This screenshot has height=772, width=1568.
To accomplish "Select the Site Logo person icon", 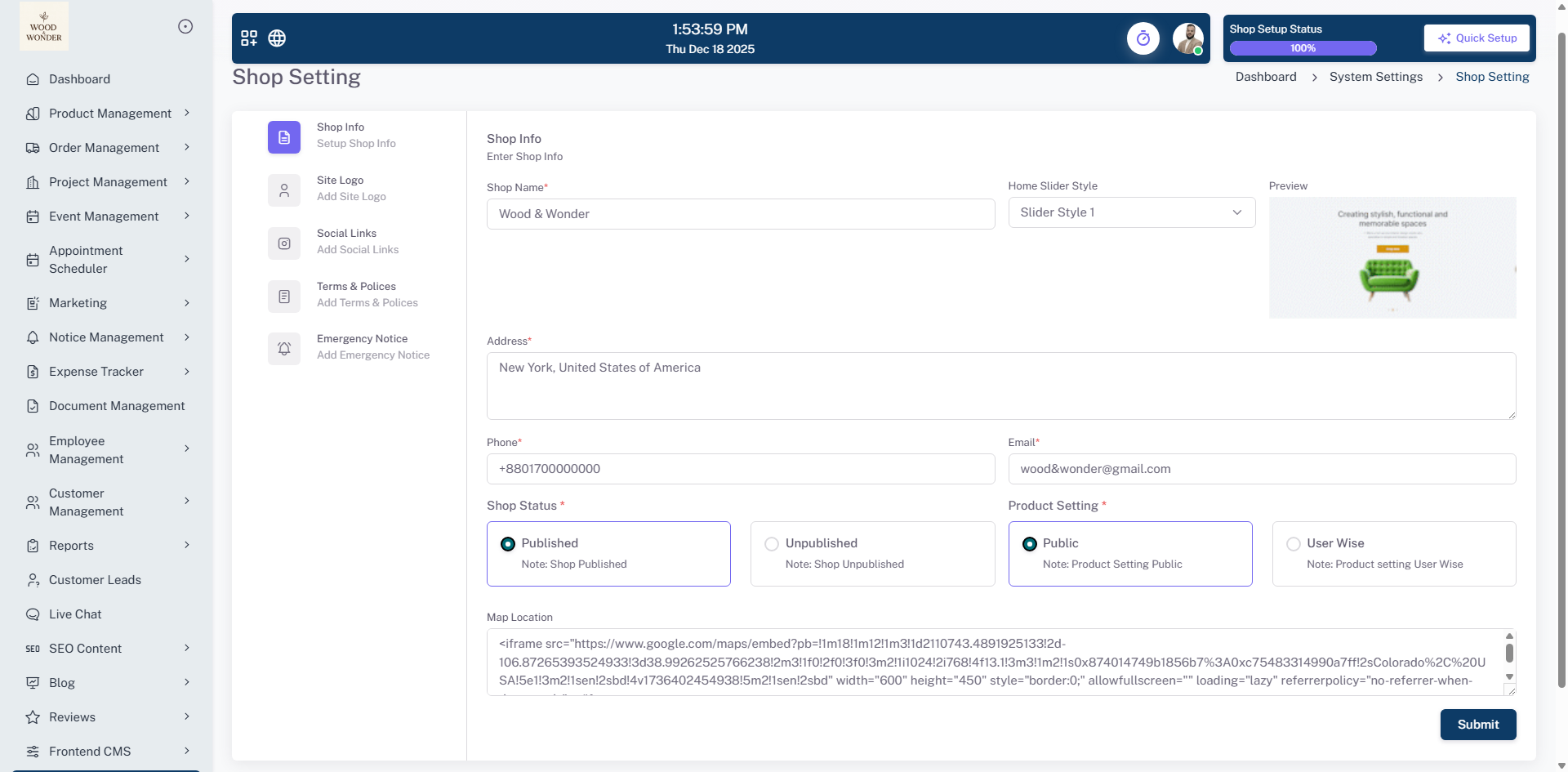I will [x=284, y=190].
